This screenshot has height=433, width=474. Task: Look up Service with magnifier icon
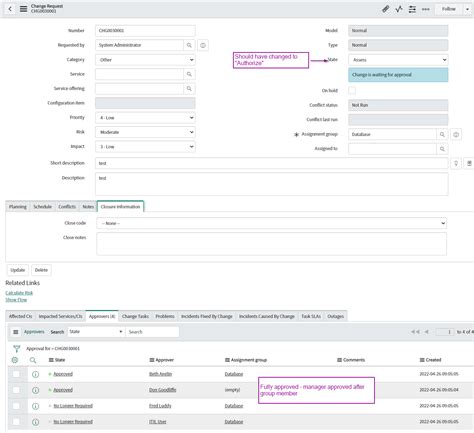[189, 74]
